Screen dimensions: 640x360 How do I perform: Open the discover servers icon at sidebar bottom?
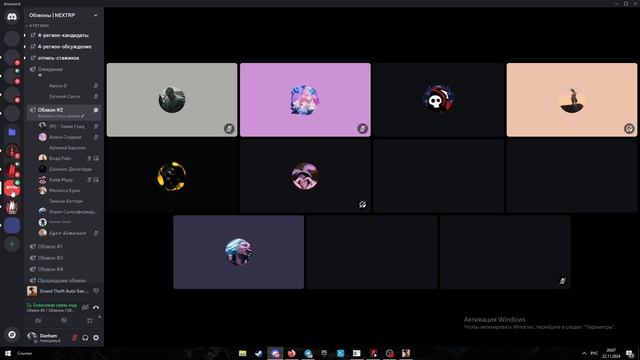coord(12,335)
